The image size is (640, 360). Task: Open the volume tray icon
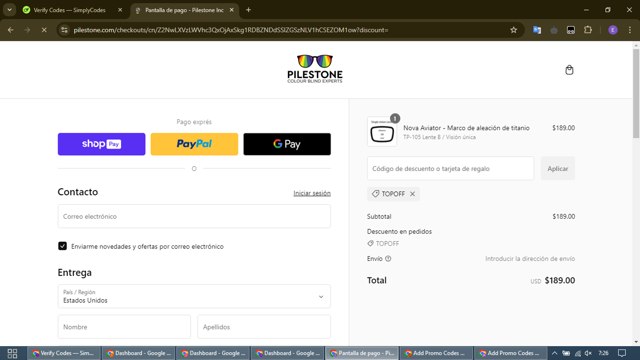[588, 353]
